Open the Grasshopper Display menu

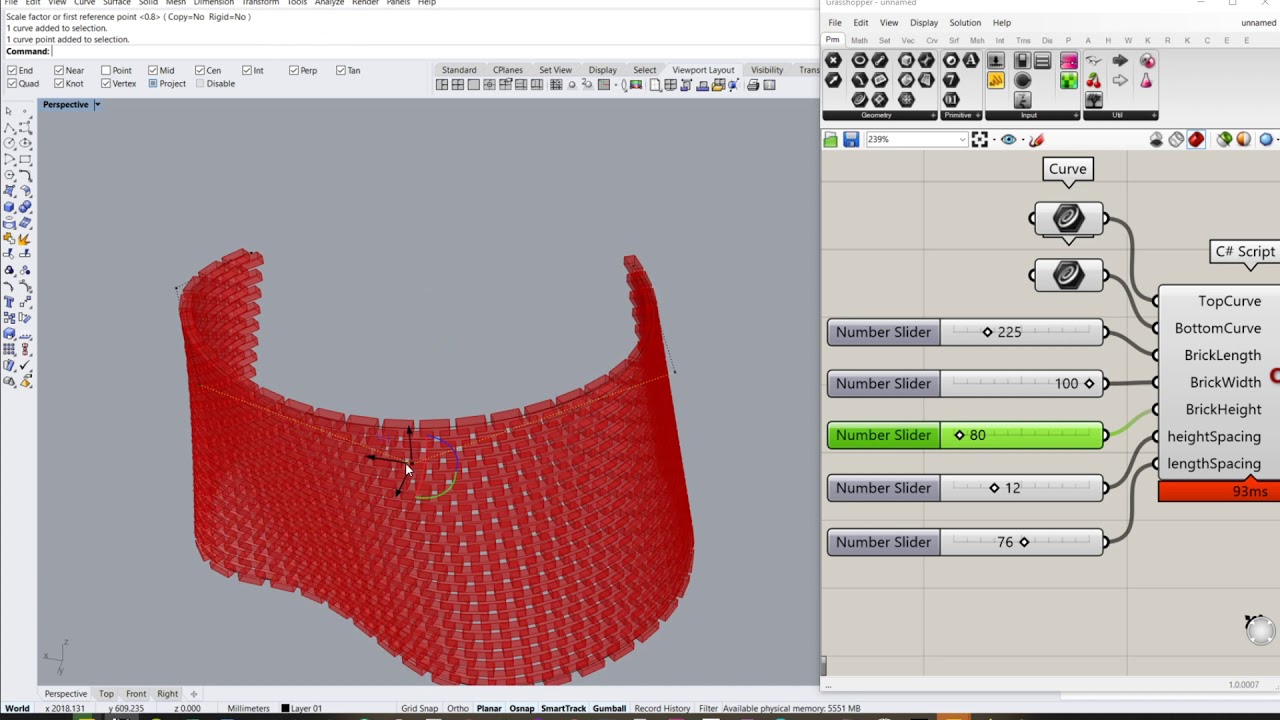pyautogui.click(x=924, y=23)
